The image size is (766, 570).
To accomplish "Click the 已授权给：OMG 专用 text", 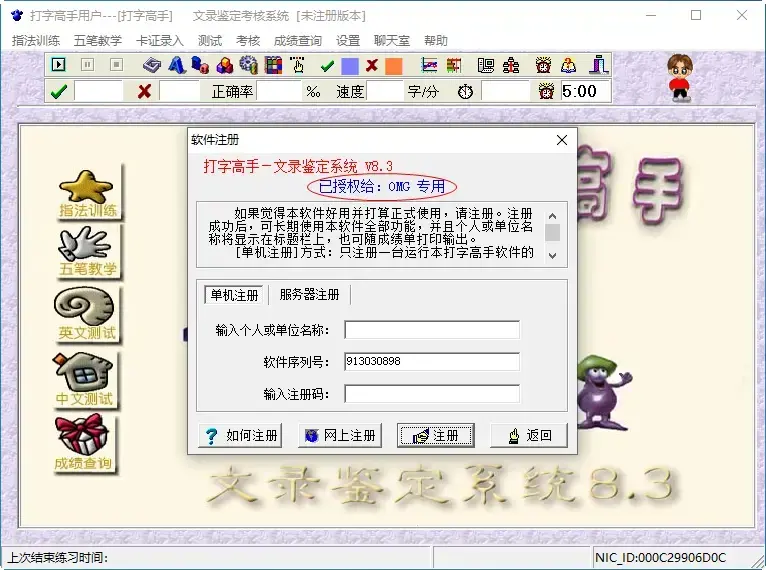I will click(382, 186).
